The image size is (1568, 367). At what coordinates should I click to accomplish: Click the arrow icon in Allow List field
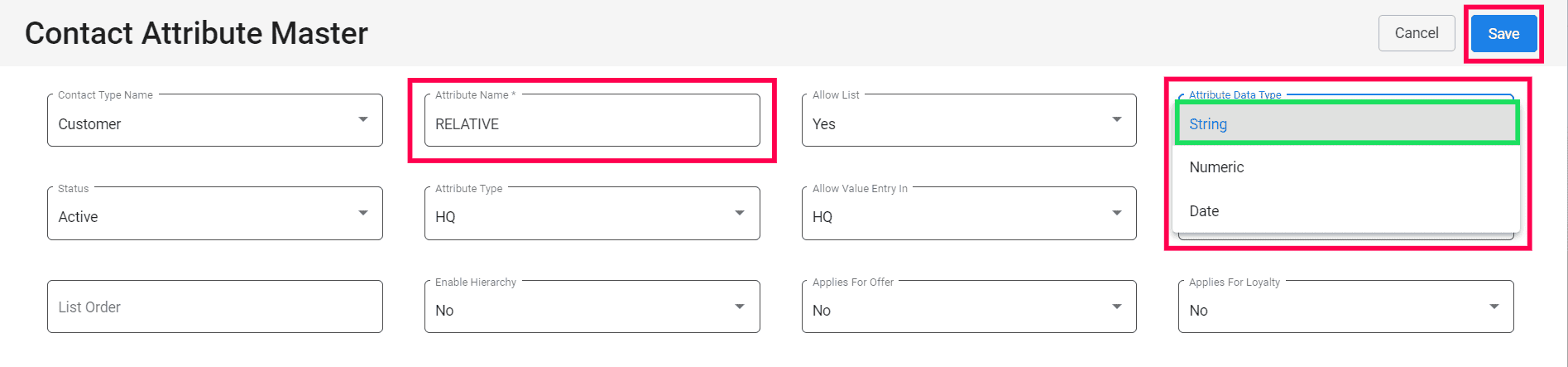tap(1117, 120)
